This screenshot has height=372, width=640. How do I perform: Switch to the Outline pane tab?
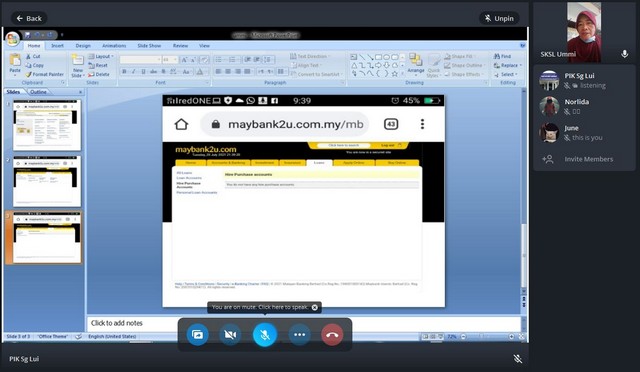pyautogui.click(x=38, y=92)
